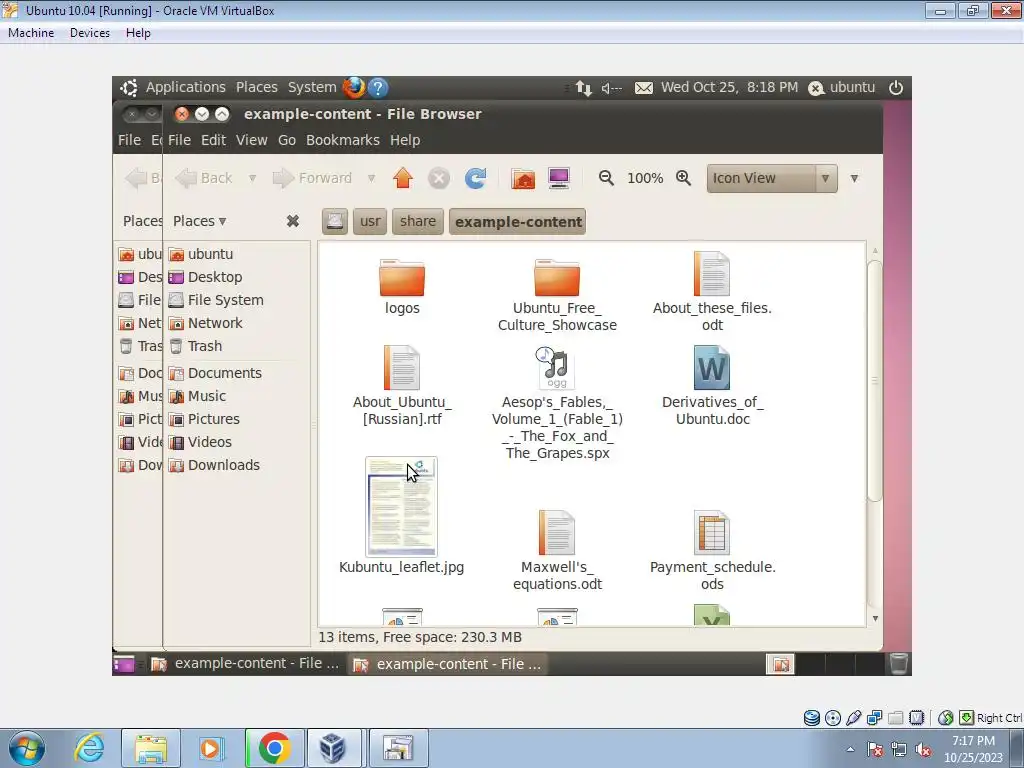The width and height of the screenshot is (1024, 768).
Task: Open the Places sidebar selector dropdown
Action: 199,221
